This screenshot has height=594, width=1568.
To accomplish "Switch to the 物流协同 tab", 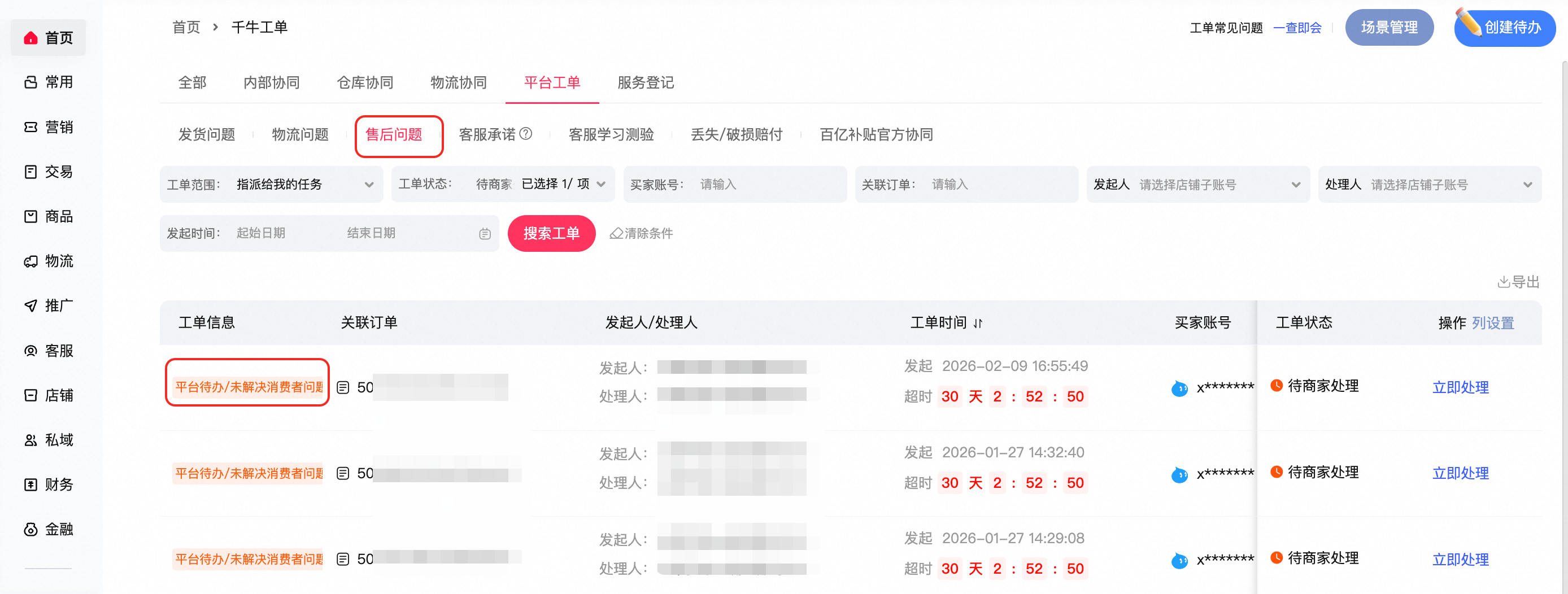I will tap(459, 83).
